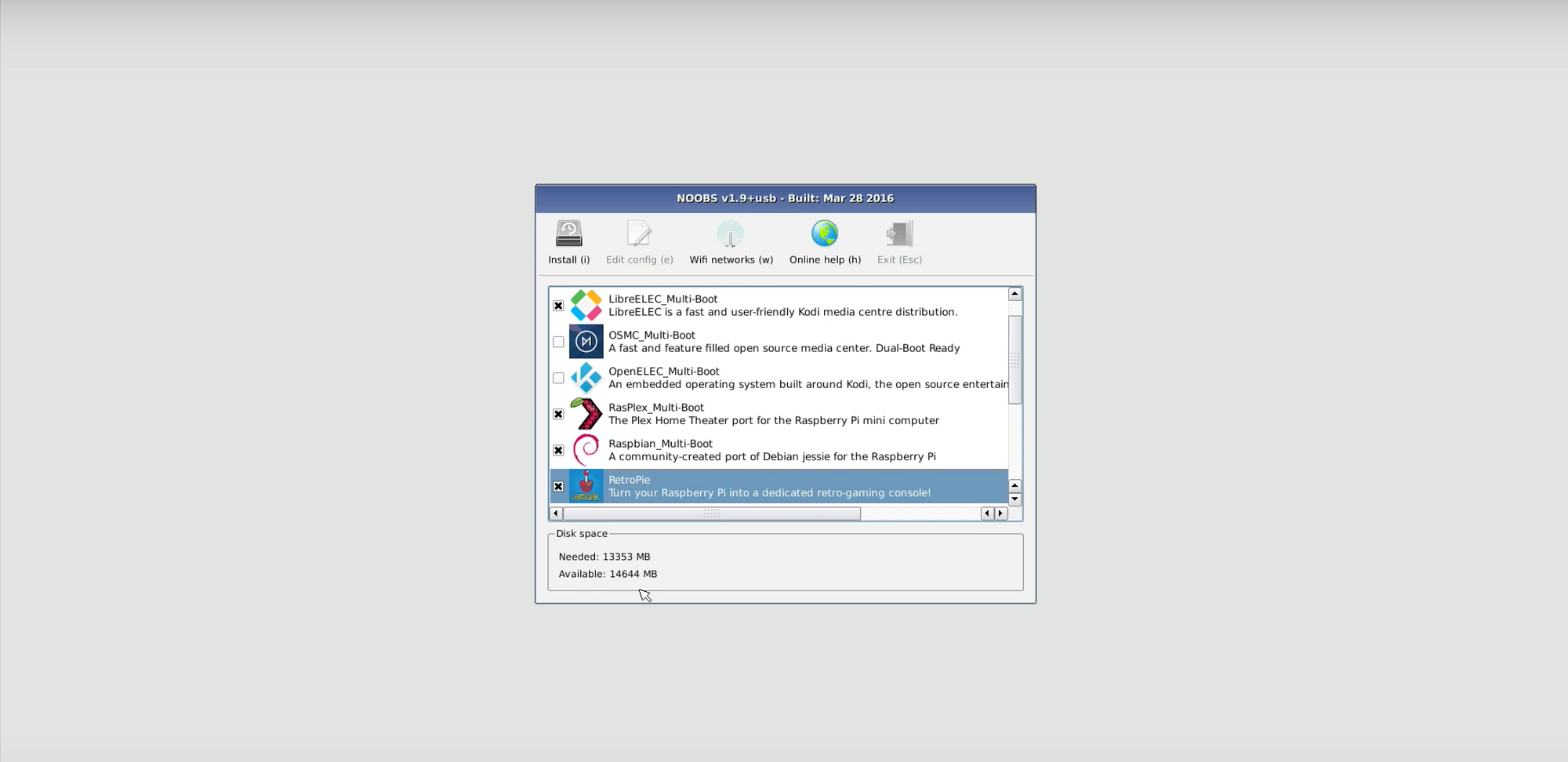Image resolution: width=1568 pixels, height=762 pixels.
Task: Click the horizontal scrollbar thumb under the OS list
Action: [x=712, y=513]
